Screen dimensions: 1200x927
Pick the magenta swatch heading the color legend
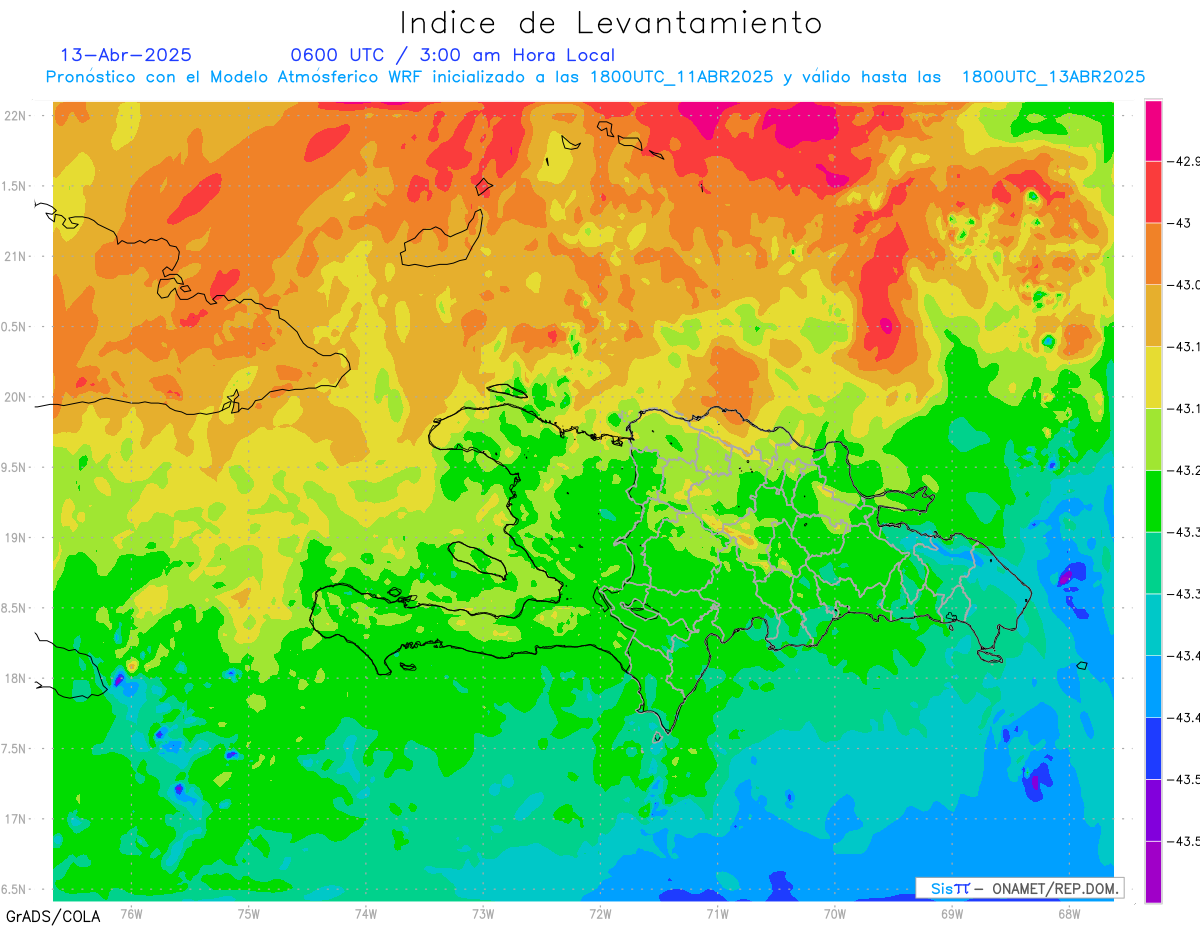click(x=1153, y=130)
